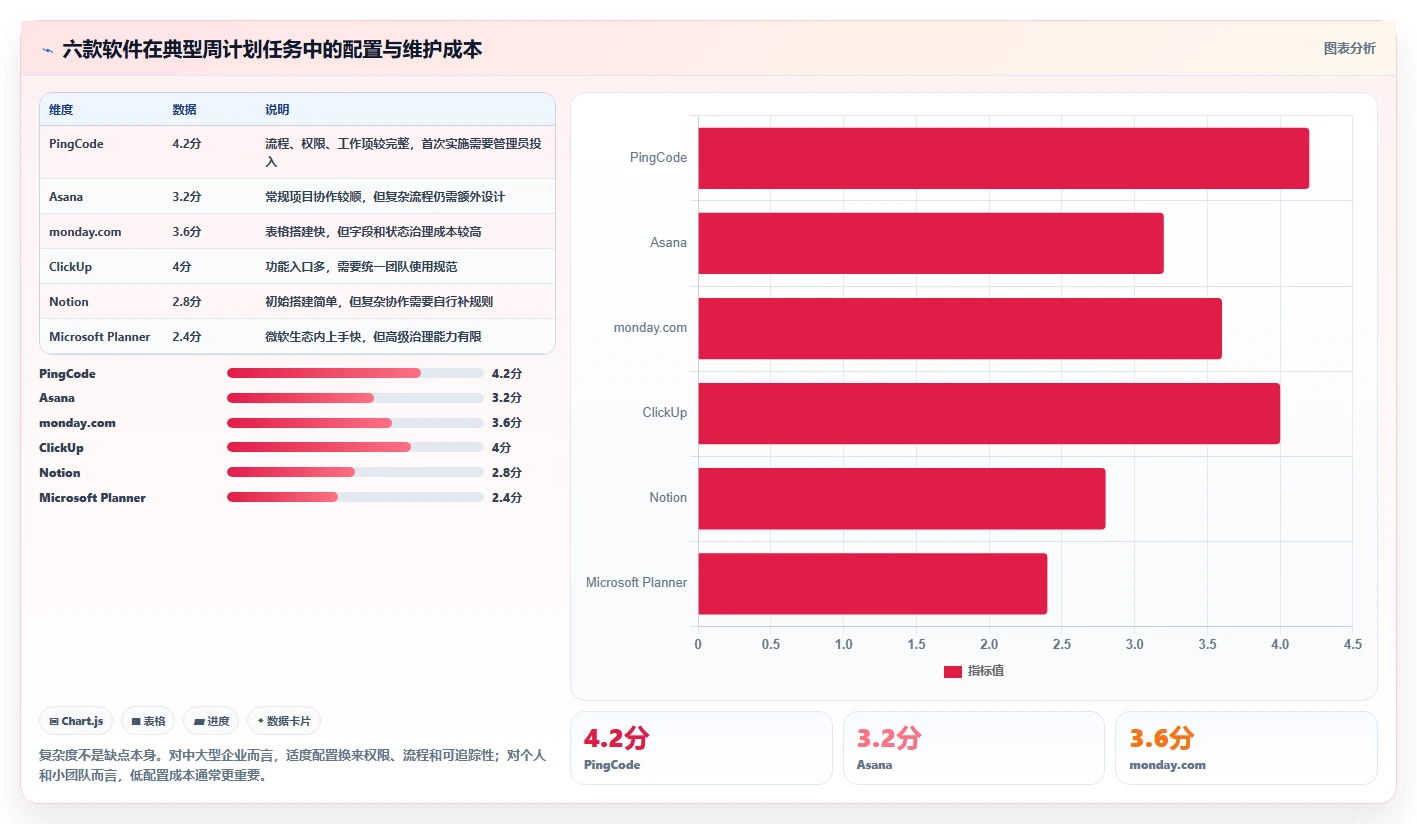Click the Notion bar in the chart
Screen dimensions: 1417x824
pos(902,498)
